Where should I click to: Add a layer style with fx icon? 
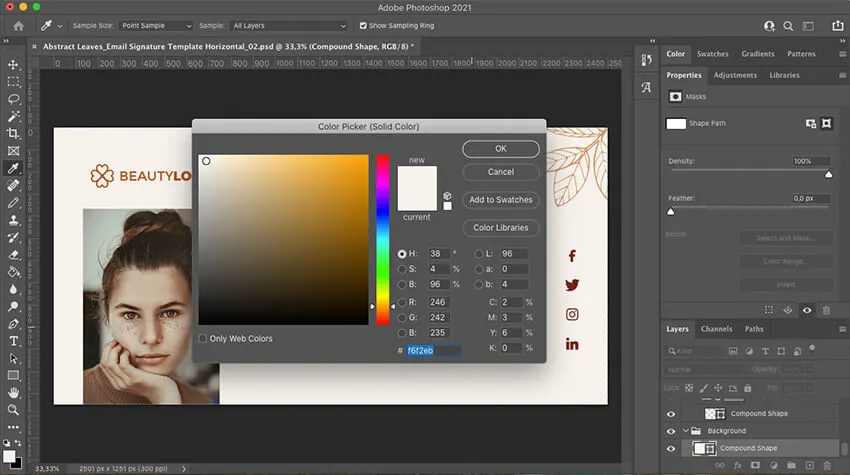tap(738, 465)
